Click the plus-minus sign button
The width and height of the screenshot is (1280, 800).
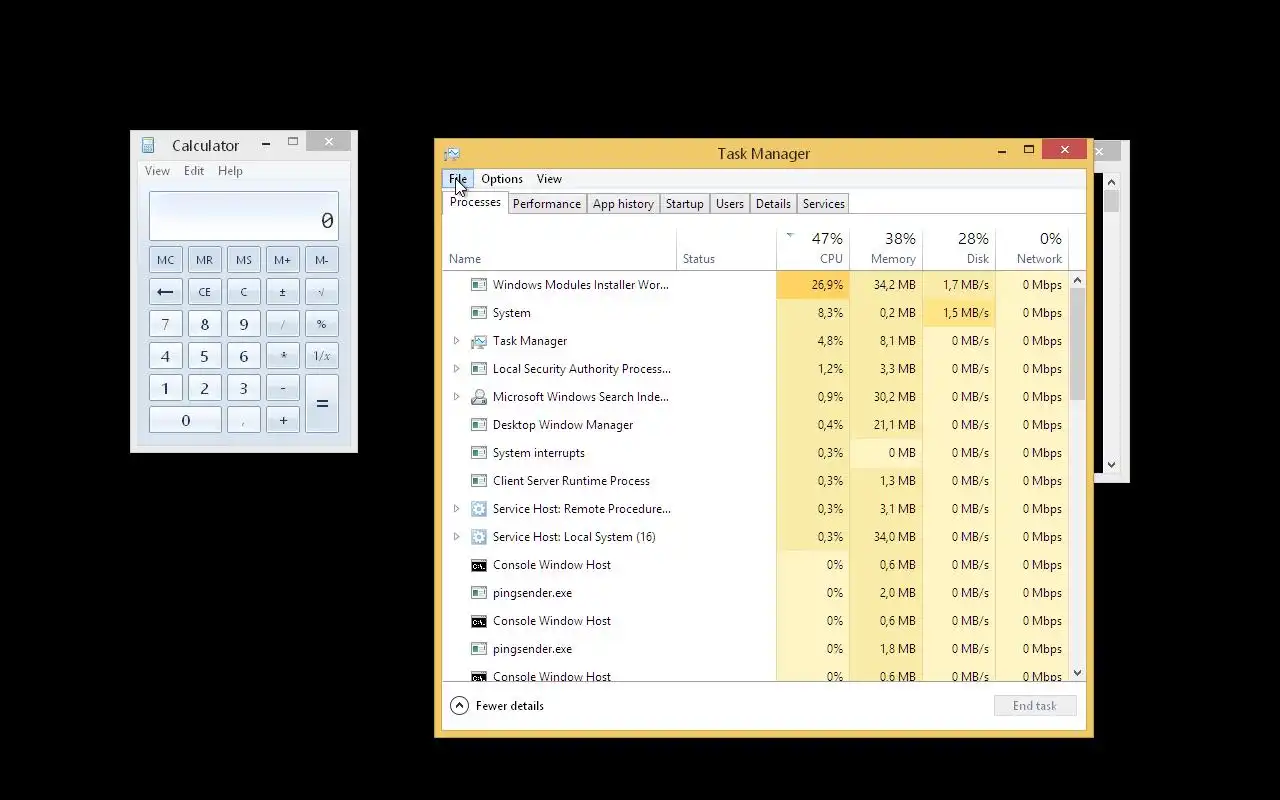tap(283, 292)
